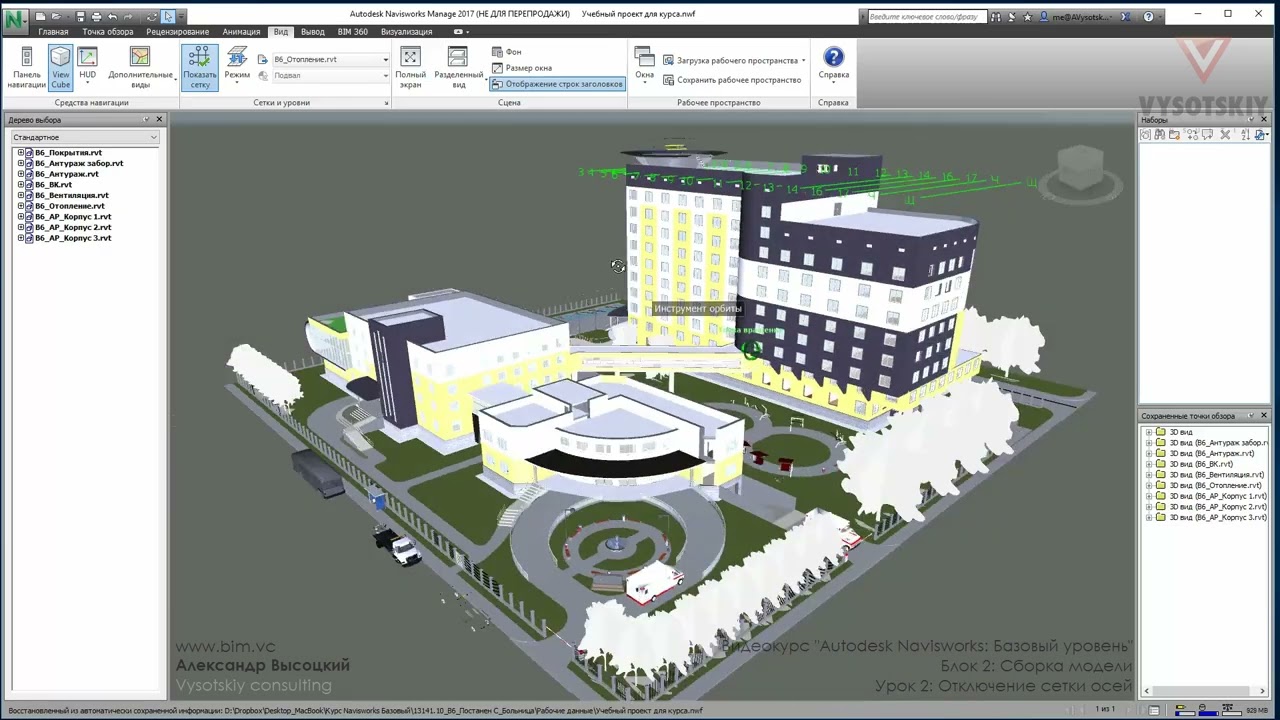Click the Undo quick-access icon

click(112, 16)
